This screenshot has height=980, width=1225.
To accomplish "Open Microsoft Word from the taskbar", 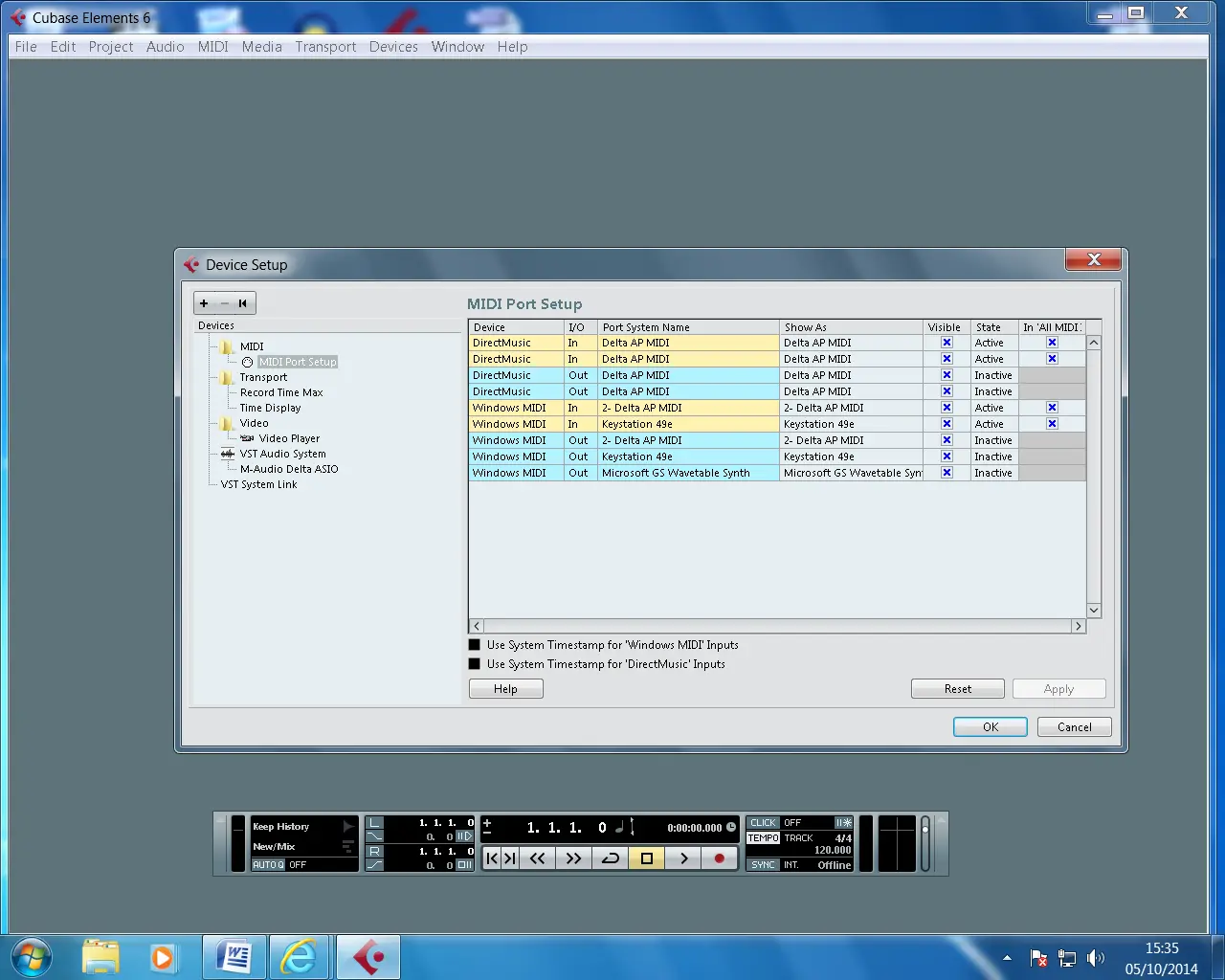I will point(234,956).
